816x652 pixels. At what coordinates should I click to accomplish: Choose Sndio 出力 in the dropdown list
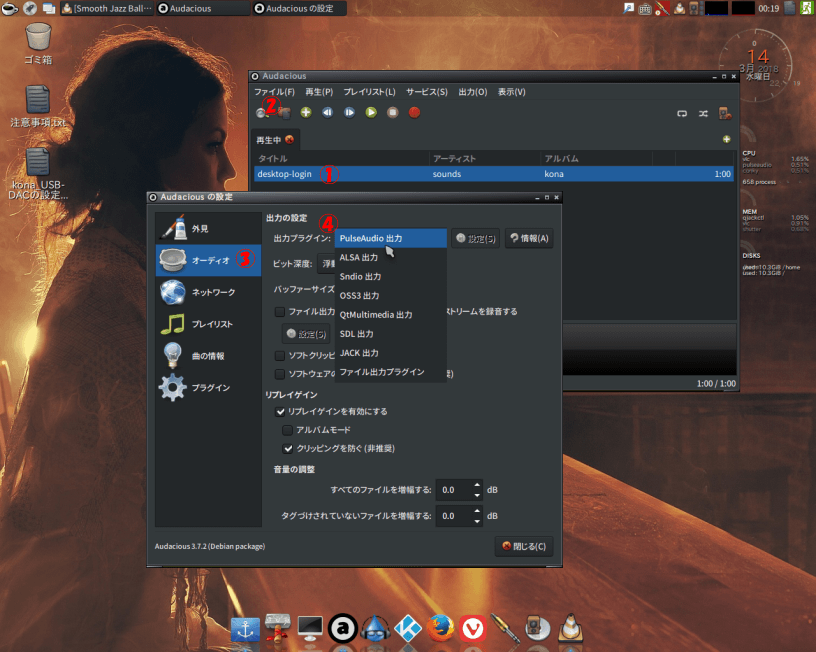click(x=391, y=276)
